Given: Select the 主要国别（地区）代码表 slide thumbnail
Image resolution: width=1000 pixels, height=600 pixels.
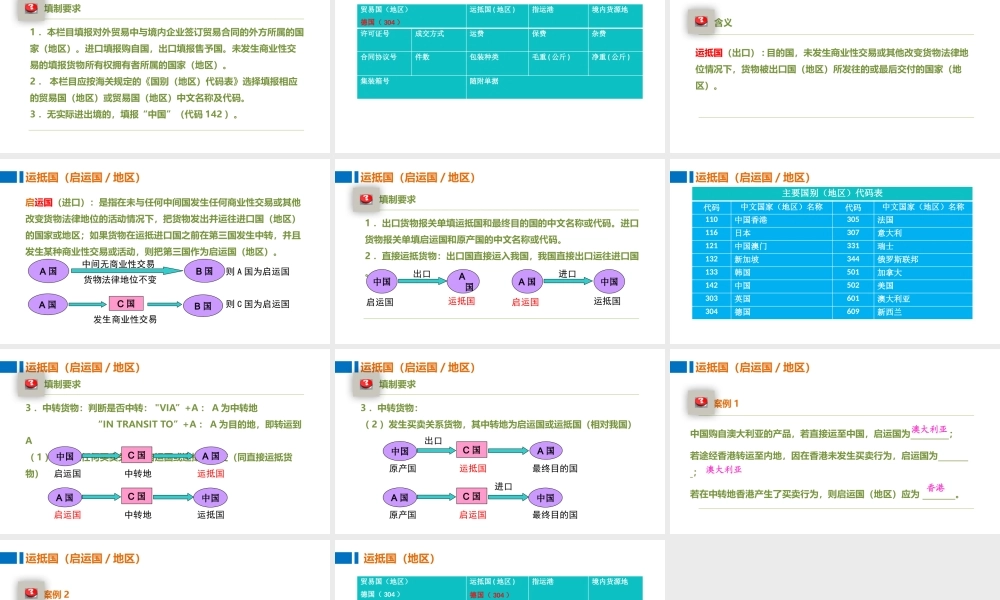Looking at the screenshot, I should pyautogui.click(x=835, y=252).
